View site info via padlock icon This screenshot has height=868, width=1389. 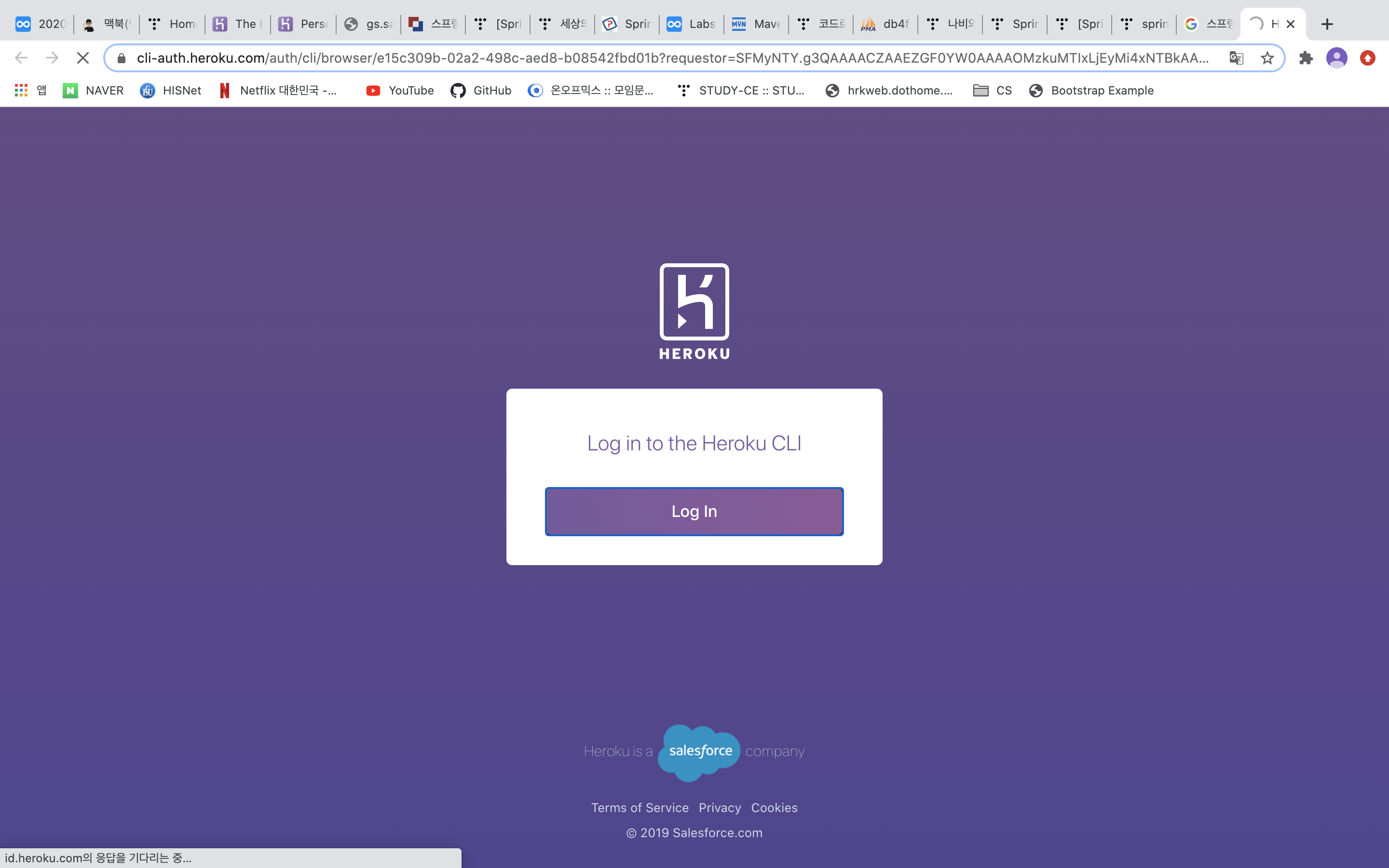[121, 58]
